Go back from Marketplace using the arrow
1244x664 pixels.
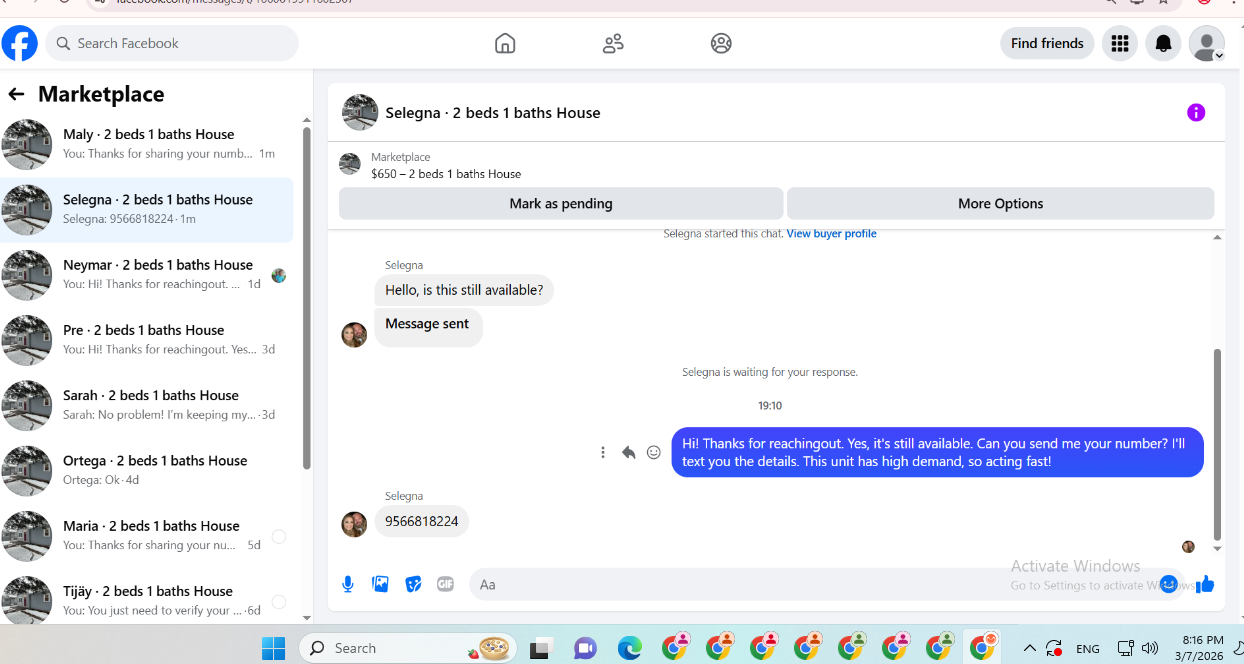pyautogui.click(x=16, y=94)
